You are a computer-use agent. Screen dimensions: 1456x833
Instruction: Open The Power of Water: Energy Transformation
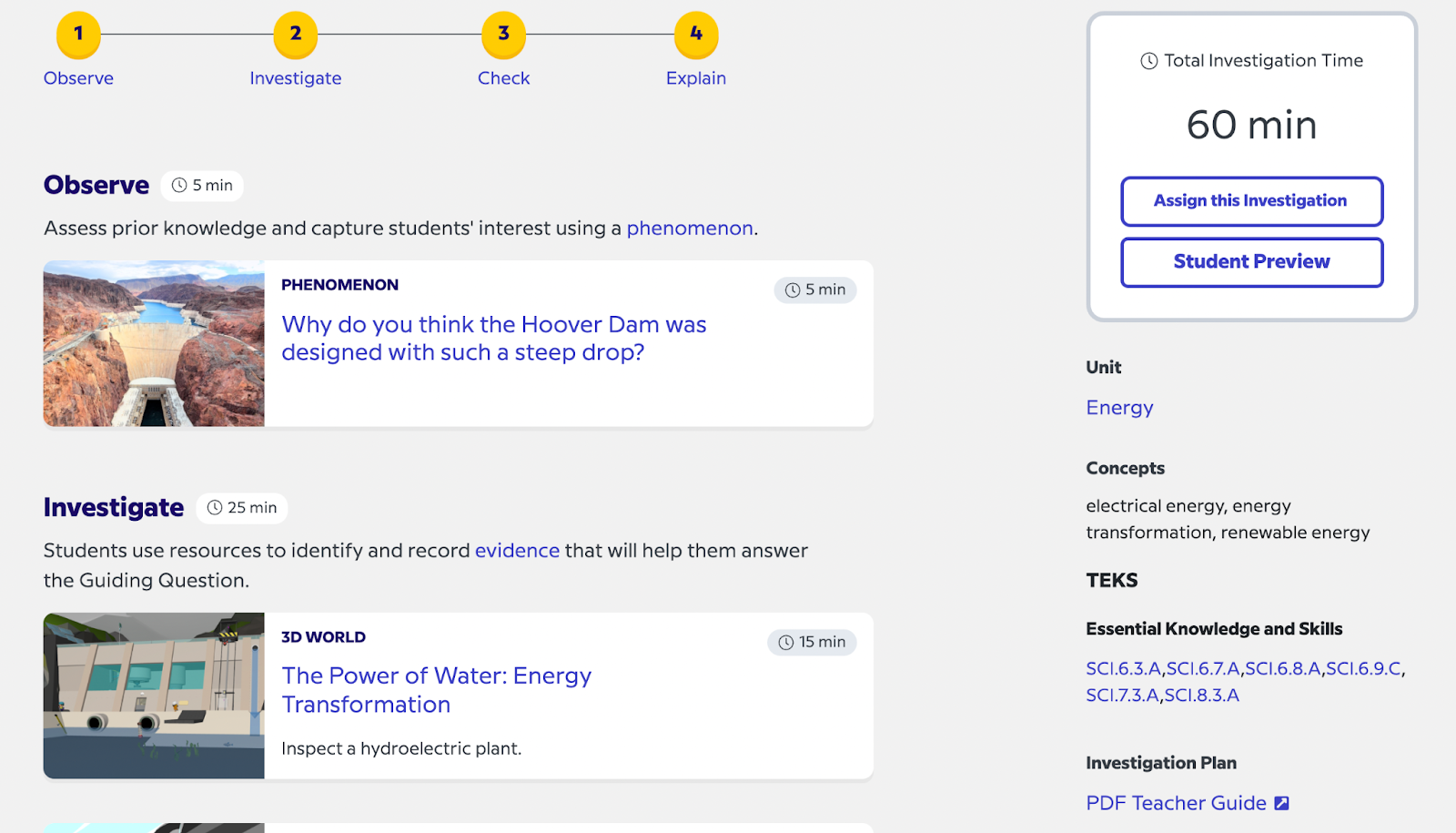[x=436, y=690]
